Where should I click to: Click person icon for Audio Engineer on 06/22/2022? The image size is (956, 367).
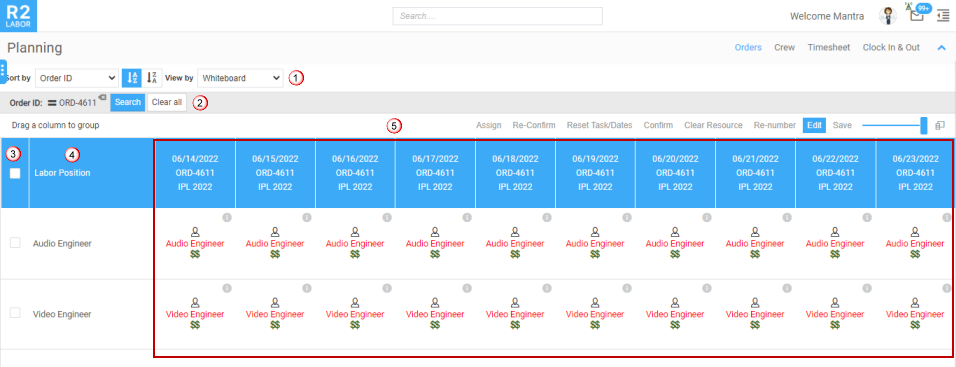[x=835, y=232]
